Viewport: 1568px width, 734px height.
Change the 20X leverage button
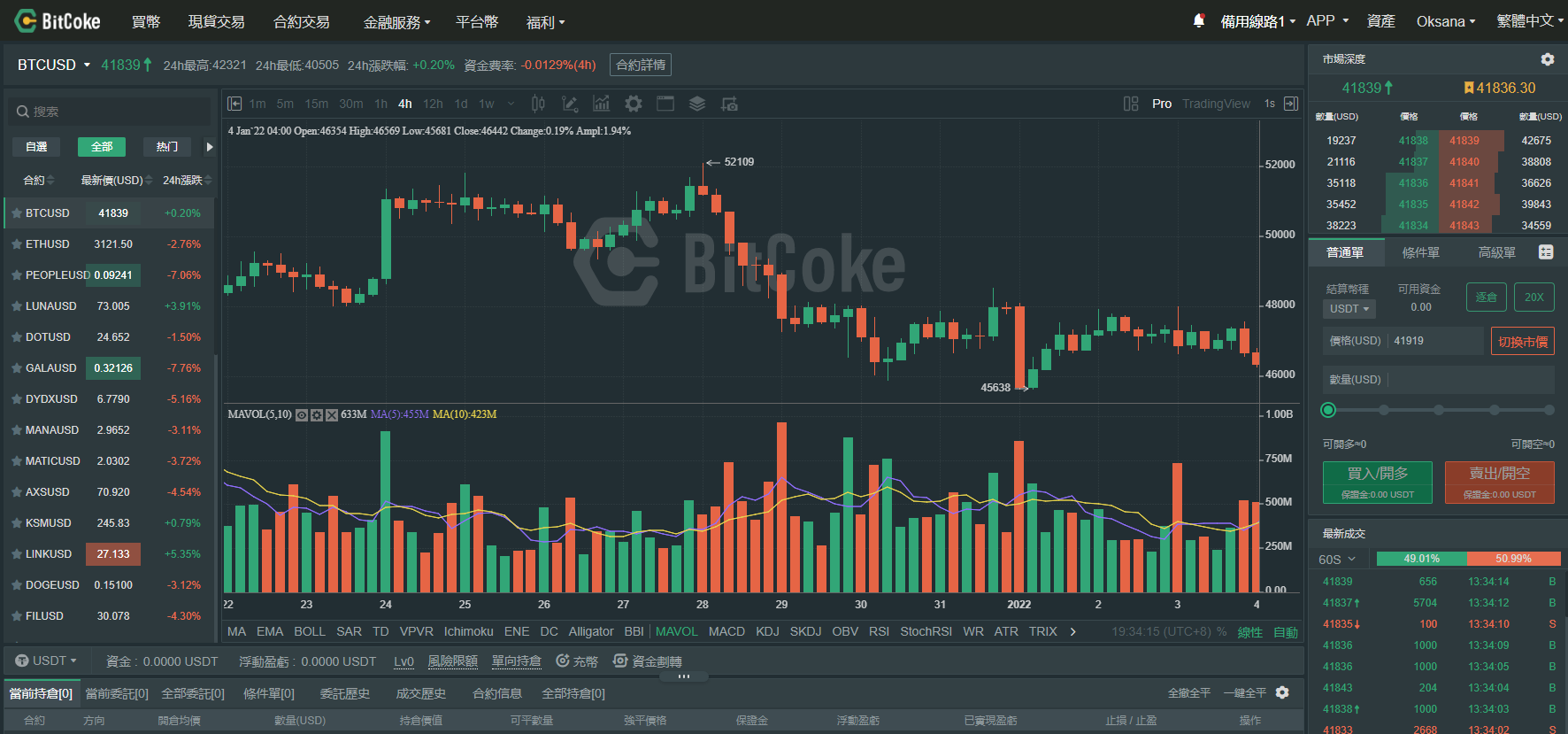pos(1533,297)
